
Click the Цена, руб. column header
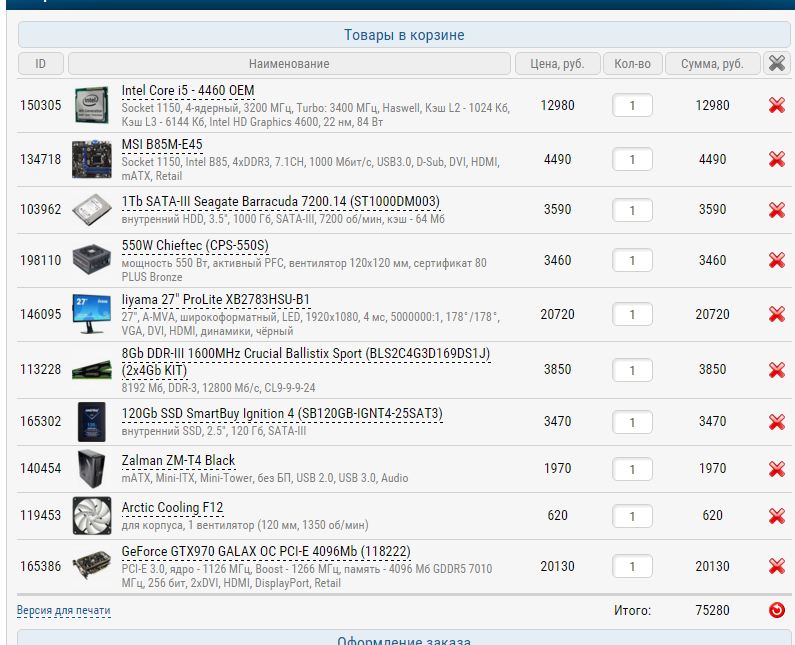click(558, 63)
